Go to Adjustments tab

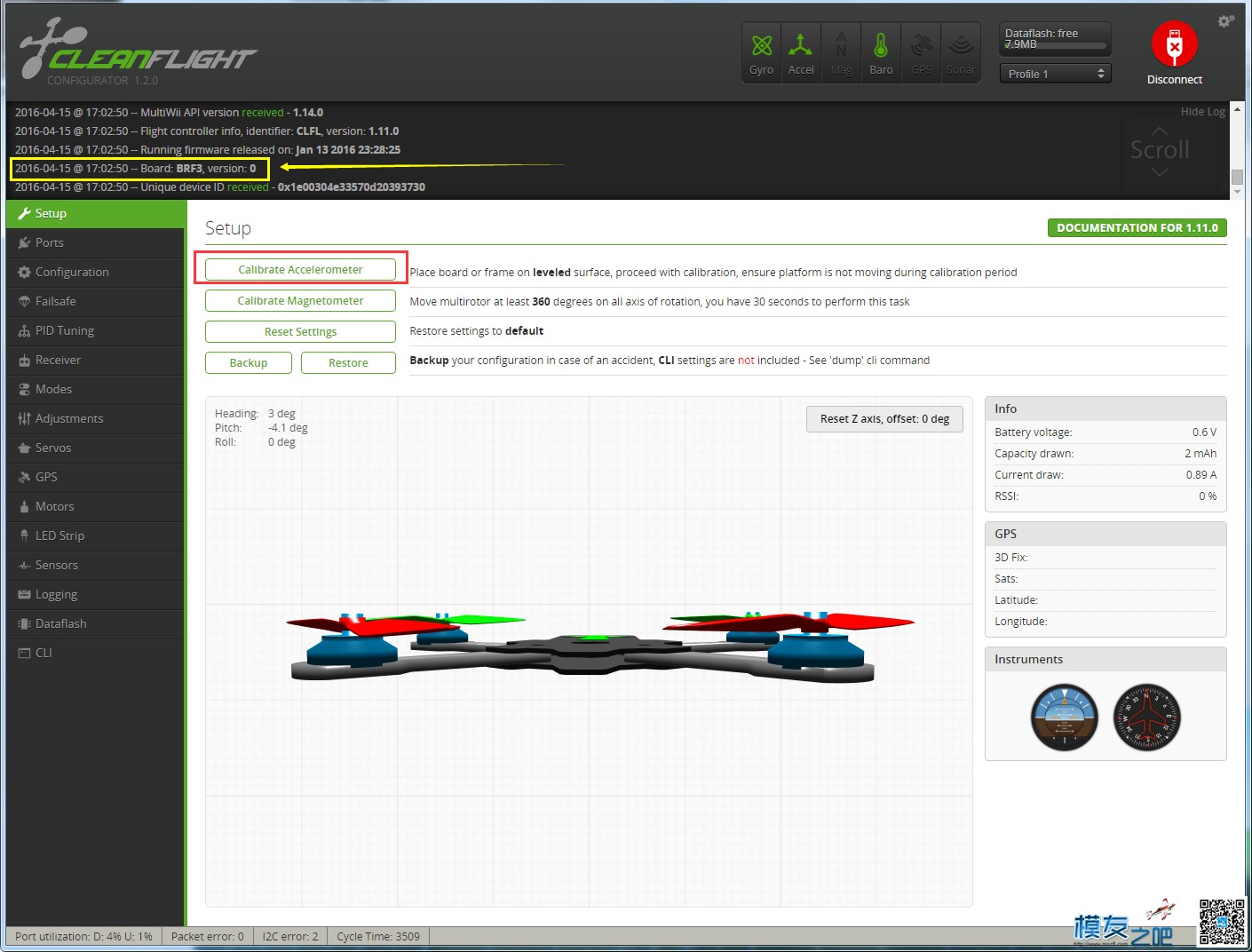click(x=95, y=418)
